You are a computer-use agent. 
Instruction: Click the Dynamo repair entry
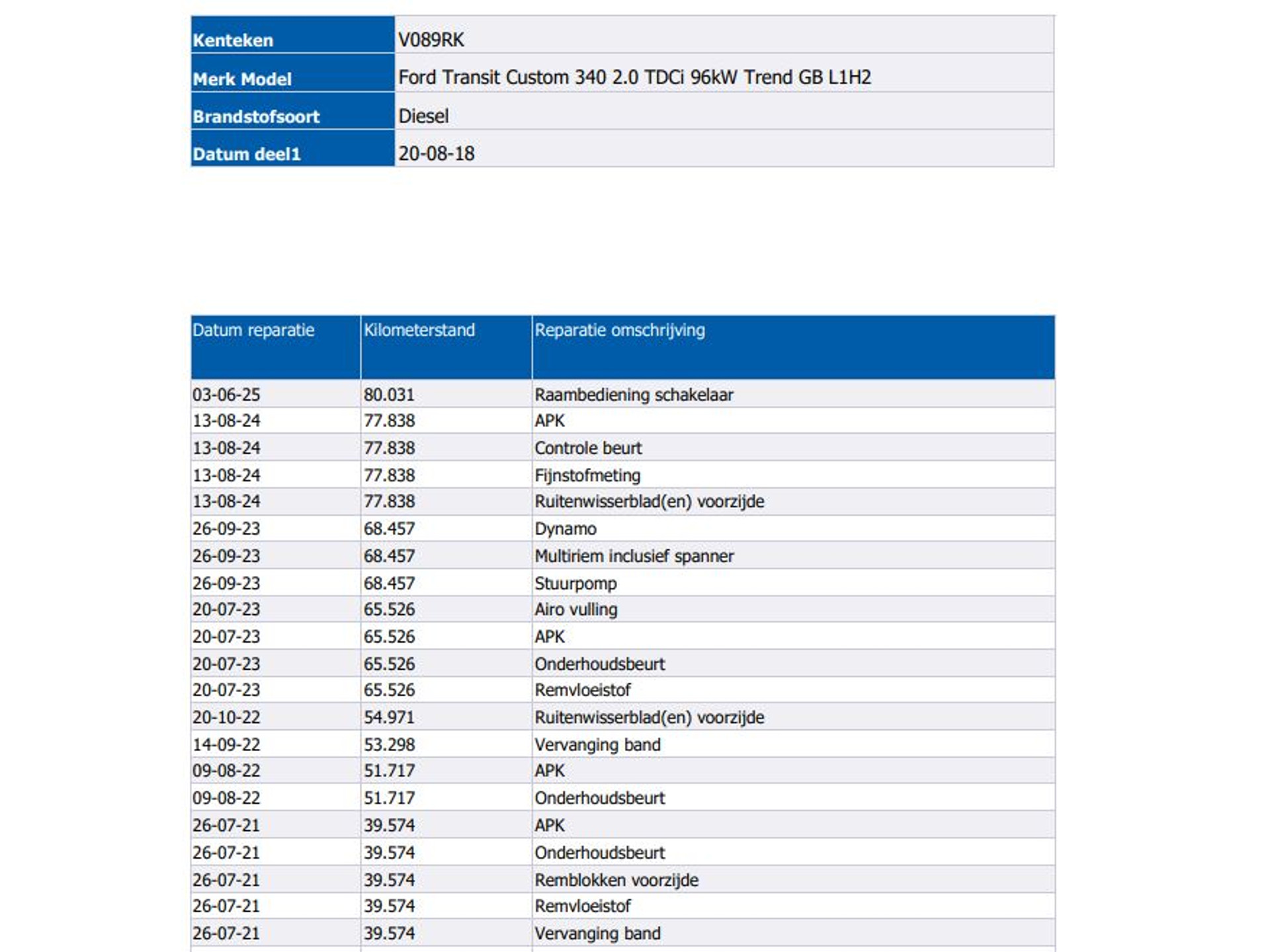[565, 529]
